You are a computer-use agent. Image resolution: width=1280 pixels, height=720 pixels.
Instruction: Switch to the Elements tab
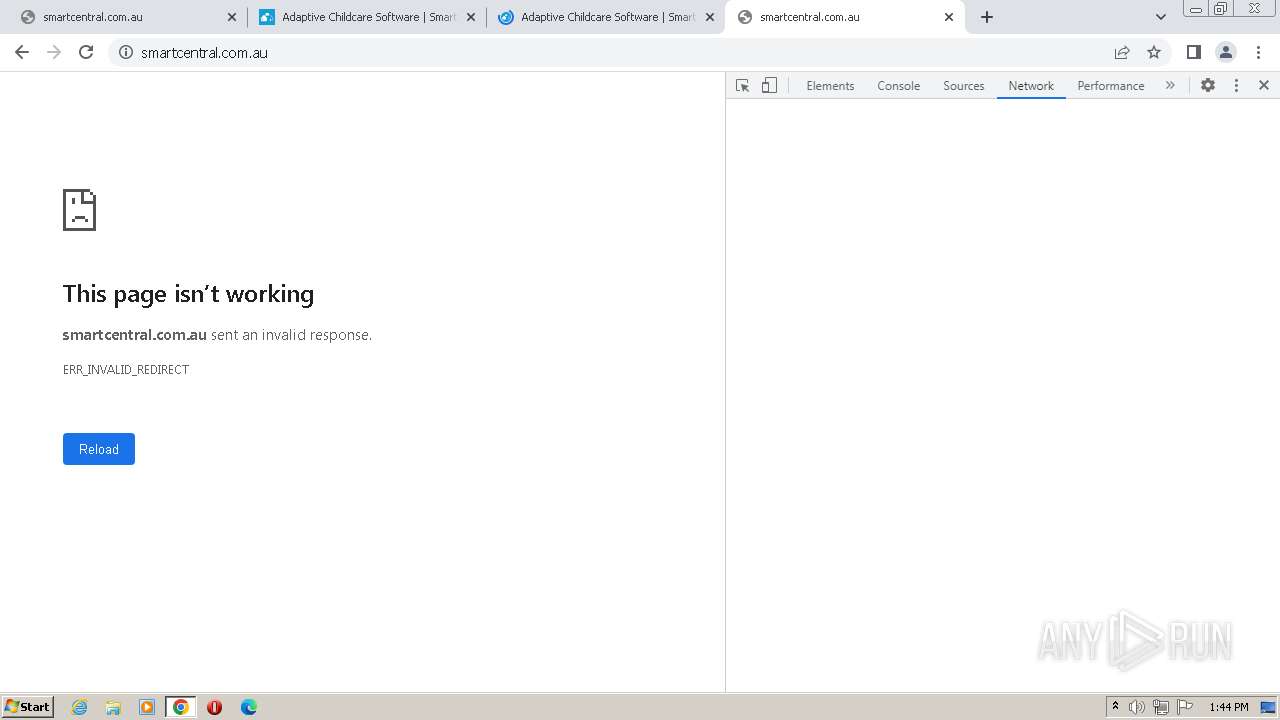830,86
